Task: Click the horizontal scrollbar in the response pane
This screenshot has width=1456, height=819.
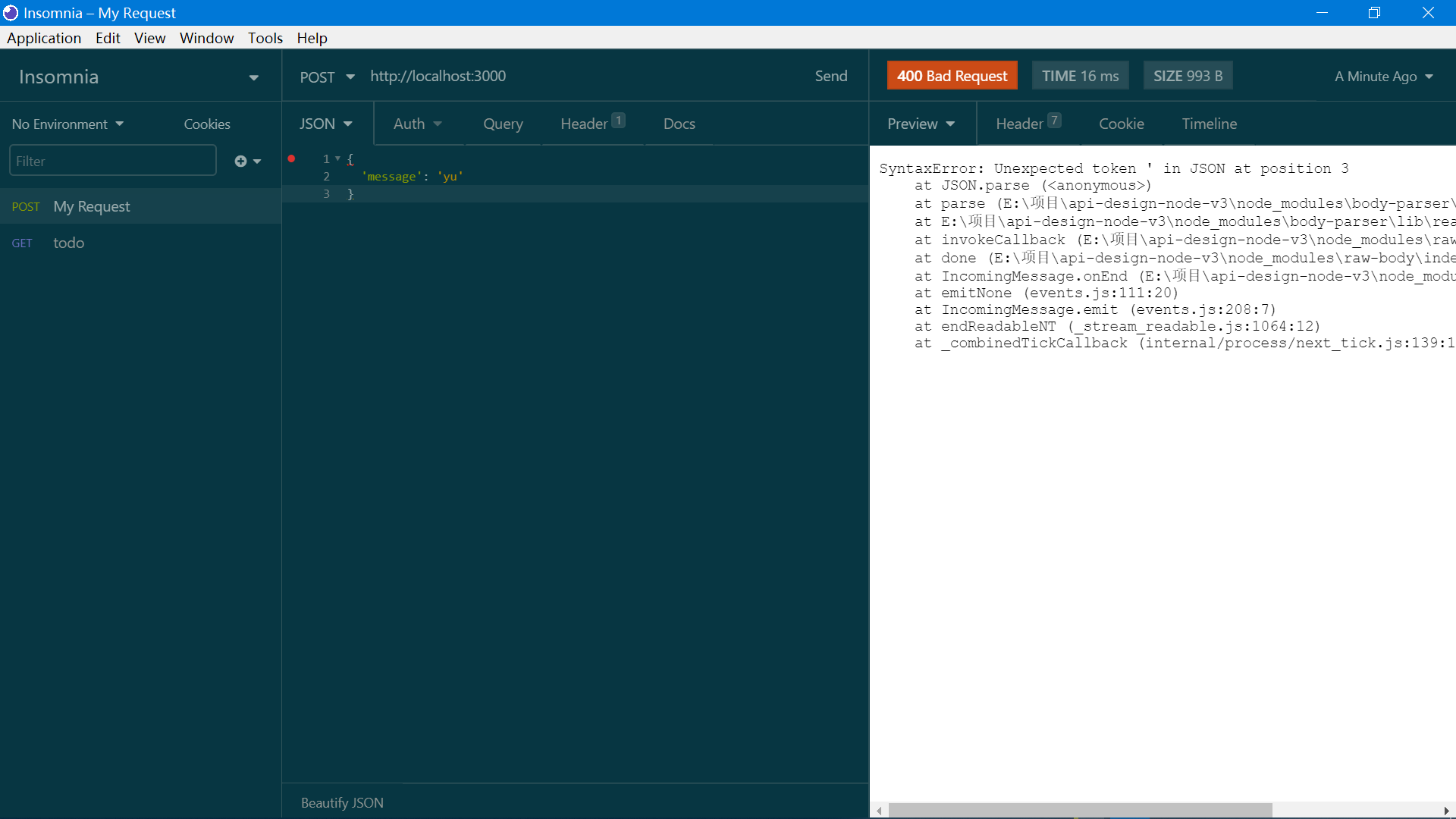Action: point(1080,810)
